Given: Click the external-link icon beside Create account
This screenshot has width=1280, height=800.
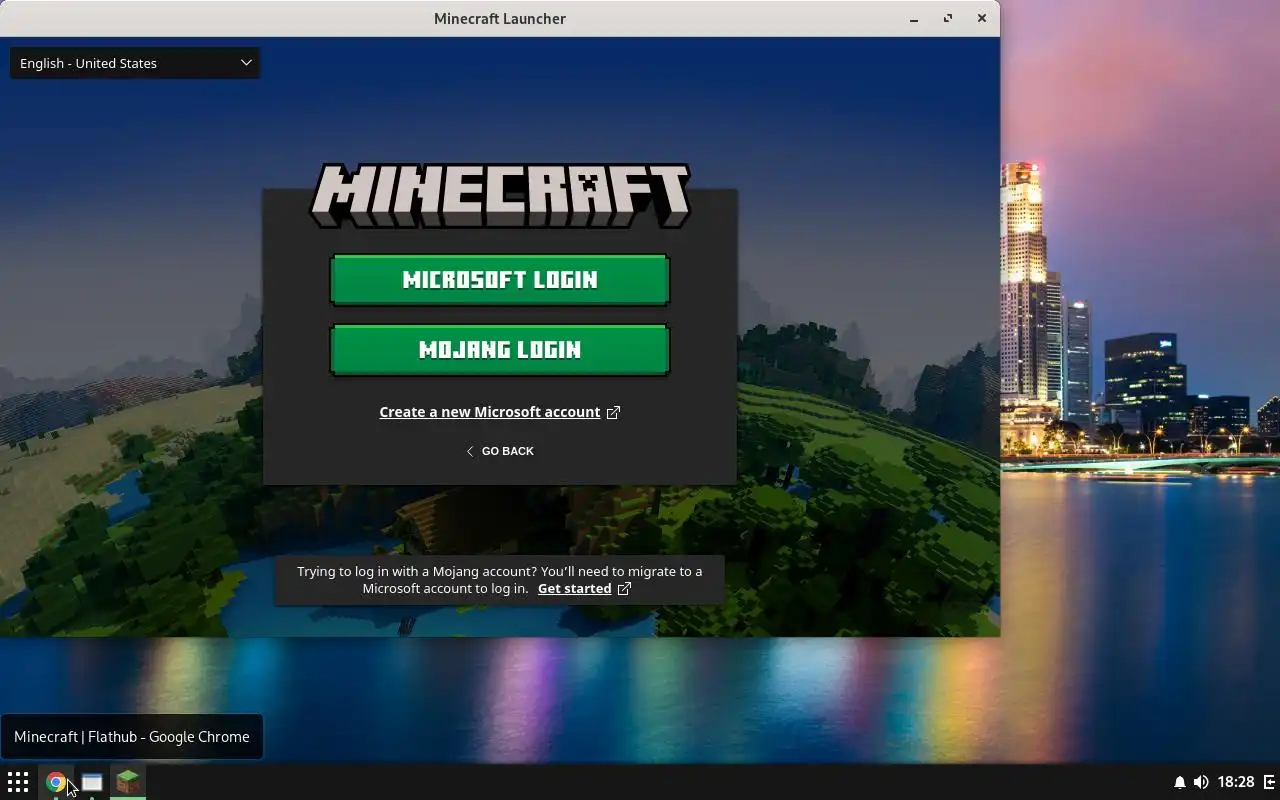Looking at the screenshot, I should [613, 412].
